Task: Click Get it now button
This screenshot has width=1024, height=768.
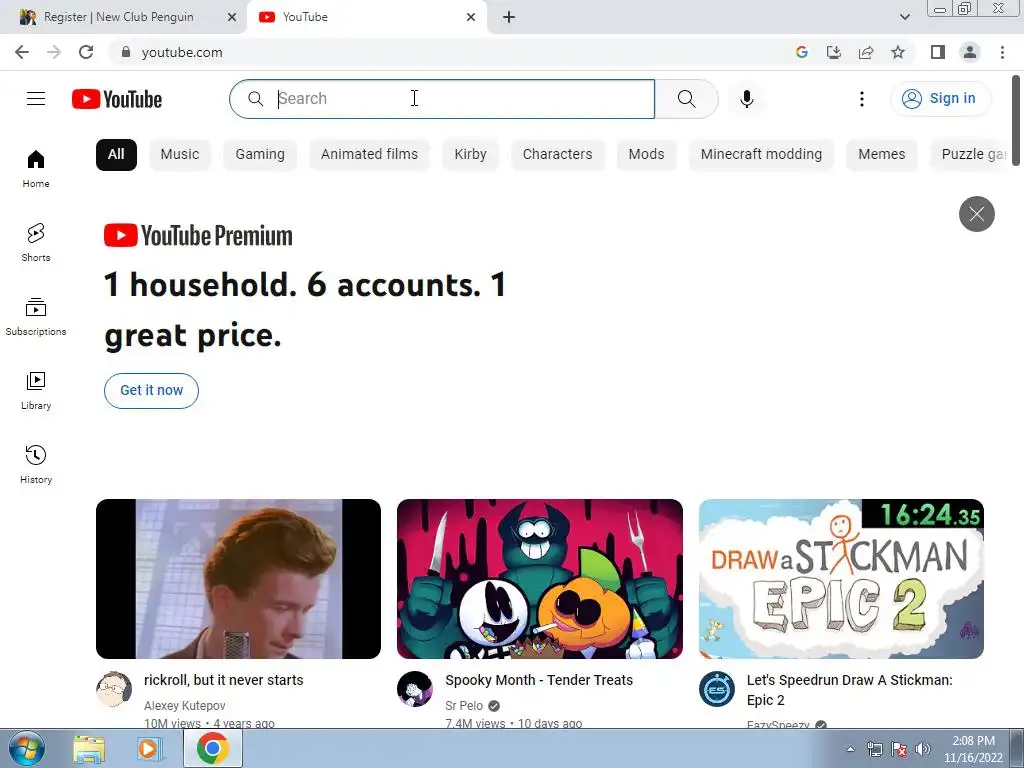Action: click(x=152, y=391)
